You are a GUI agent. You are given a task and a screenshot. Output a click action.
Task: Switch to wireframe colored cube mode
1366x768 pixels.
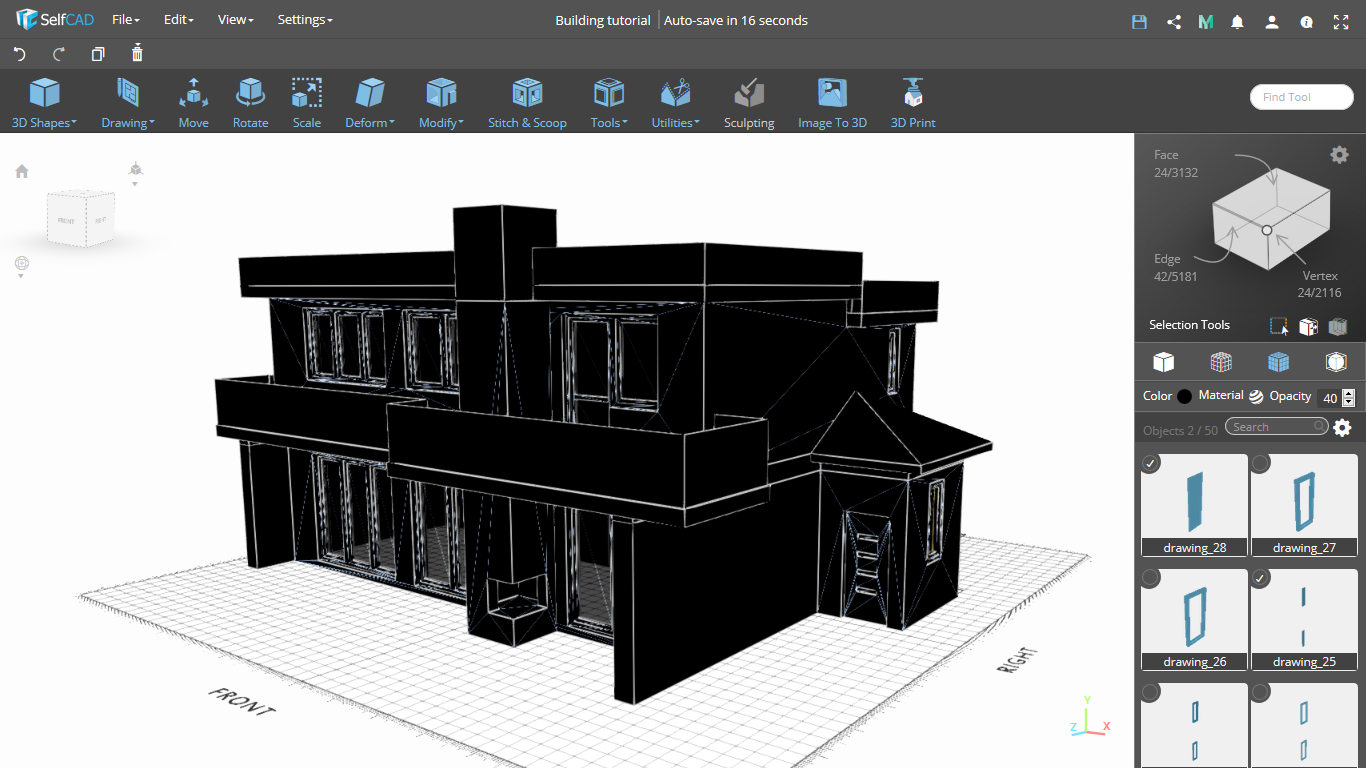(x=1221, y=361)
